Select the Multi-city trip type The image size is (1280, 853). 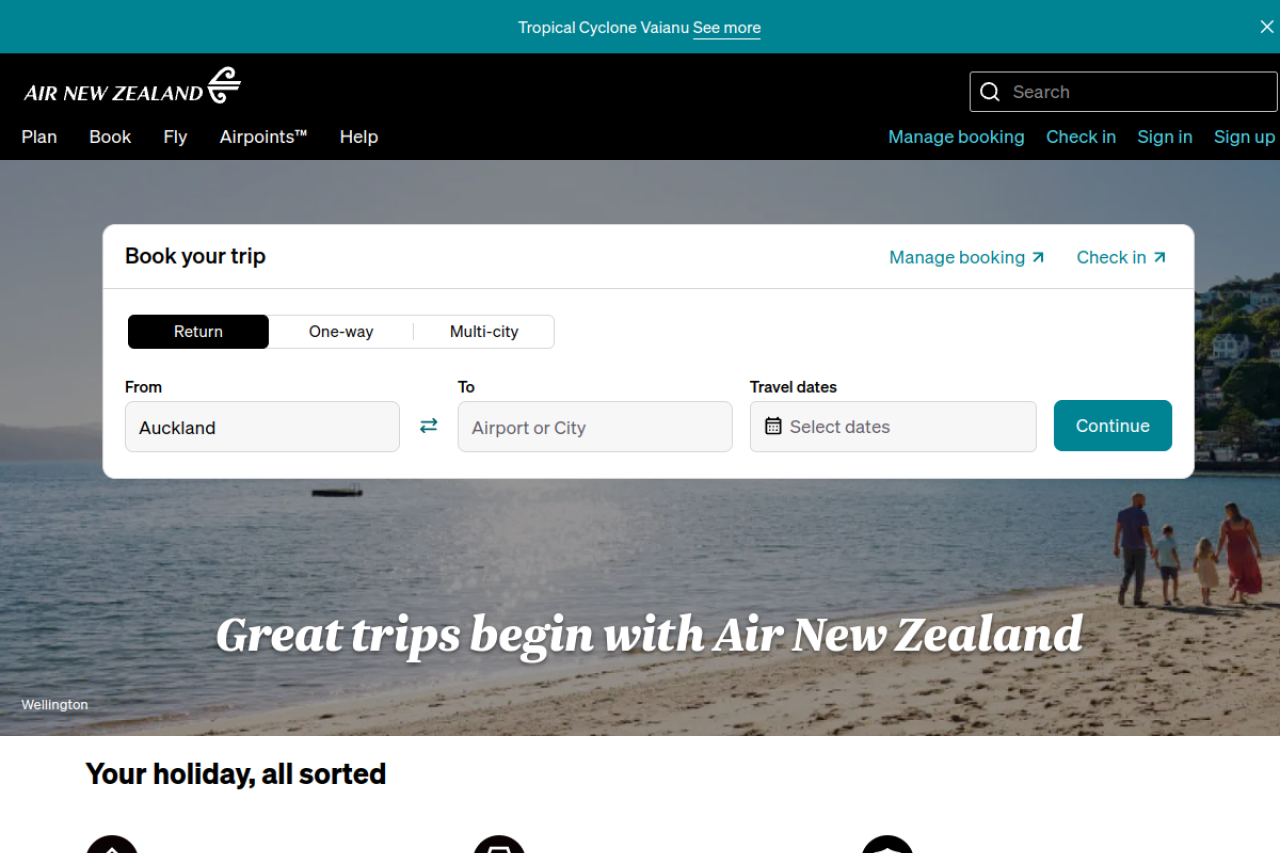484,332
